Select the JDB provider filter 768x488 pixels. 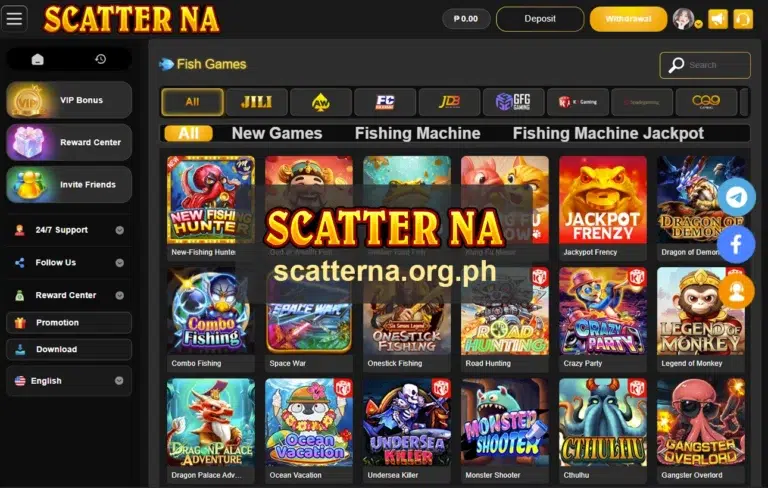coord(450,102)
